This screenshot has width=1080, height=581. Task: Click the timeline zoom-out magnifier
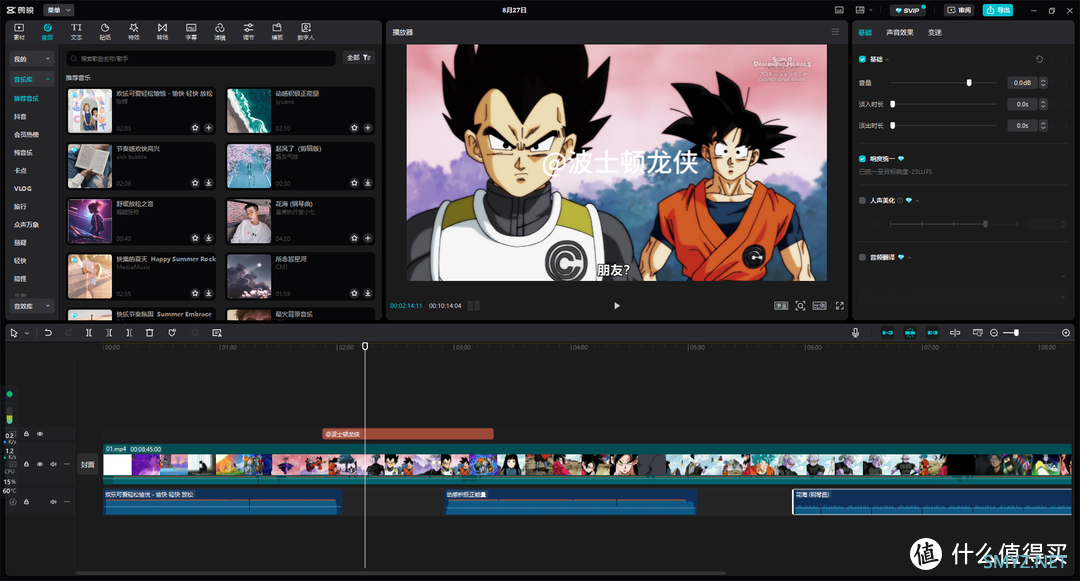tap(994, 332)
